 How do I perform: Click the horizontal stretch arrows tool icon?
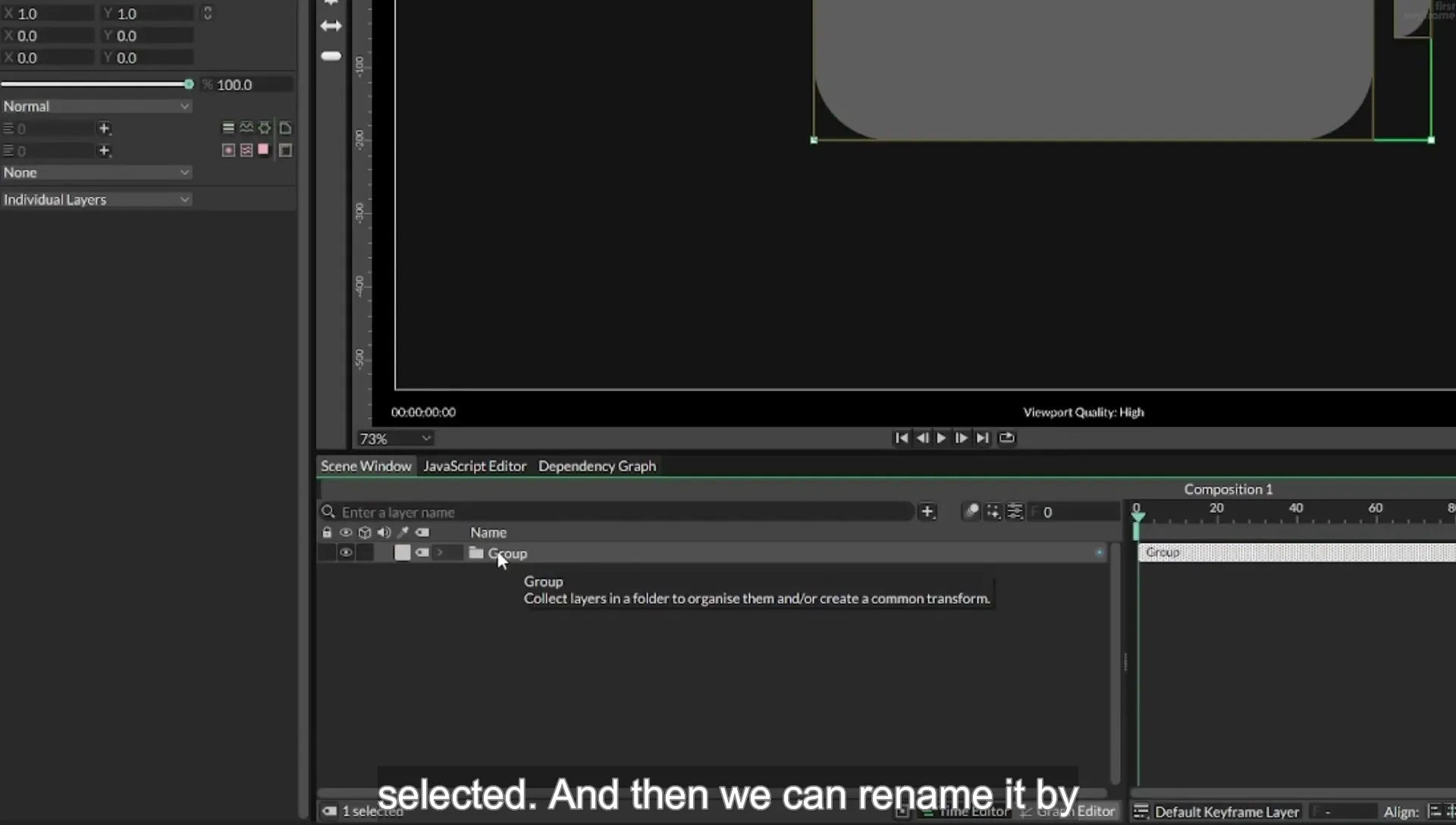coord(331,26)
